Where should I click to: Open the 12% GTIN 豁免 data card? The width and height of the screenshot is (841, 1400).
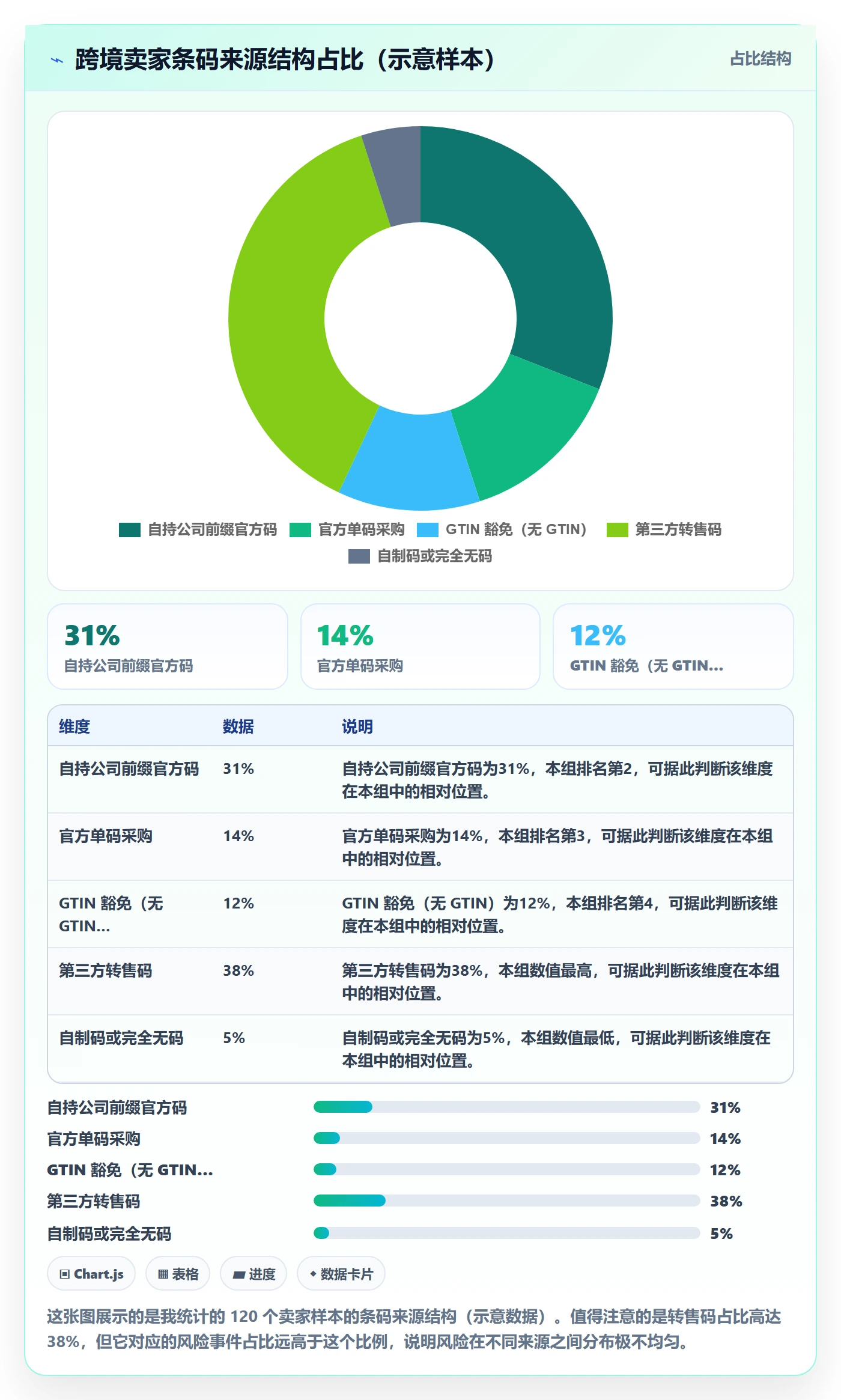coord(673,647)
